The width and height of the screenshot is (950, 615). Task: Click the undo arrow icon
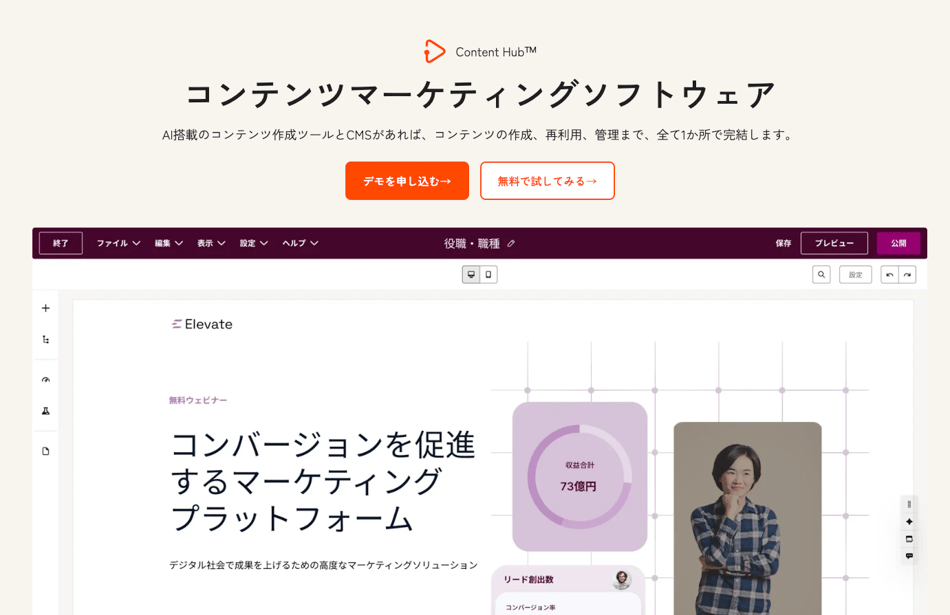pyautogui.click(x=889, y=274)
